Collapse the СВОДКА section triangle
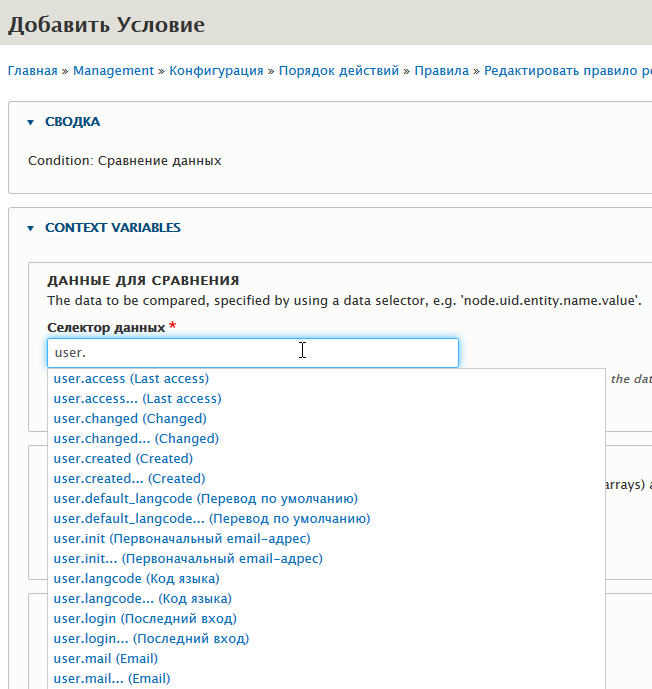Image resolution: width=652 pixels, height=689 pixels. click(x=31, y=122)
